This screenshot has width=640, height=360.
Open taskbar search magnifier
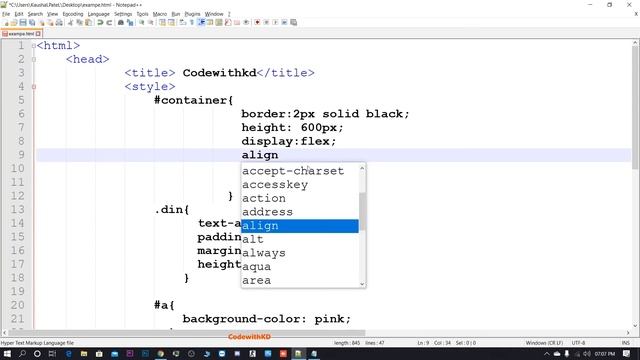click(22, 353)
